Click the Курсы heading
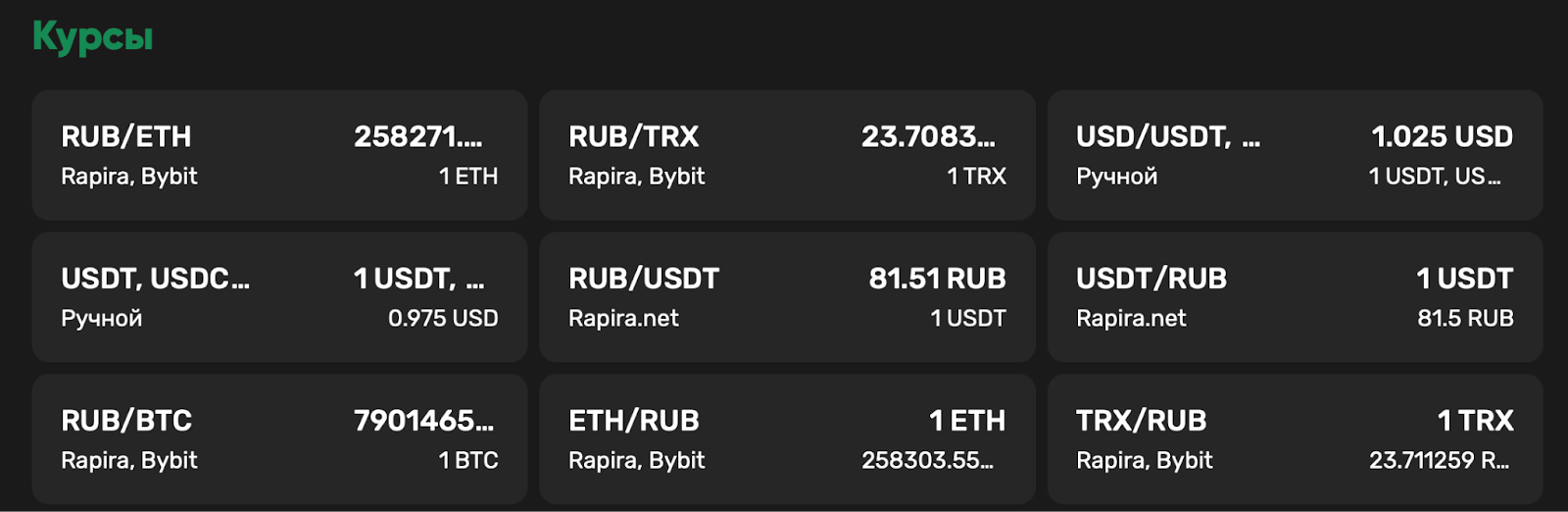The width and height of the screenshot is (1568, 512). pos(93,37)
